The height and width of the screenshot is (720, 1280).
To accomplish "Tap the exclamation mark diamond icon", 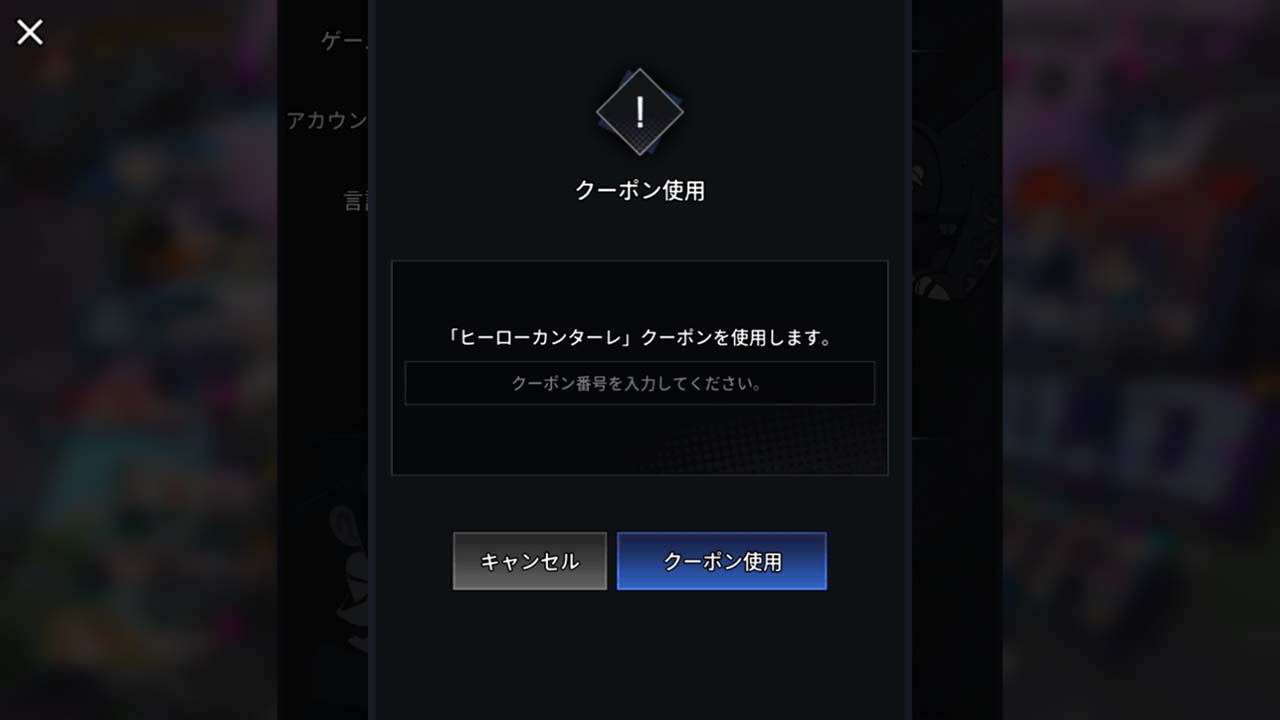I will (640, 112).
